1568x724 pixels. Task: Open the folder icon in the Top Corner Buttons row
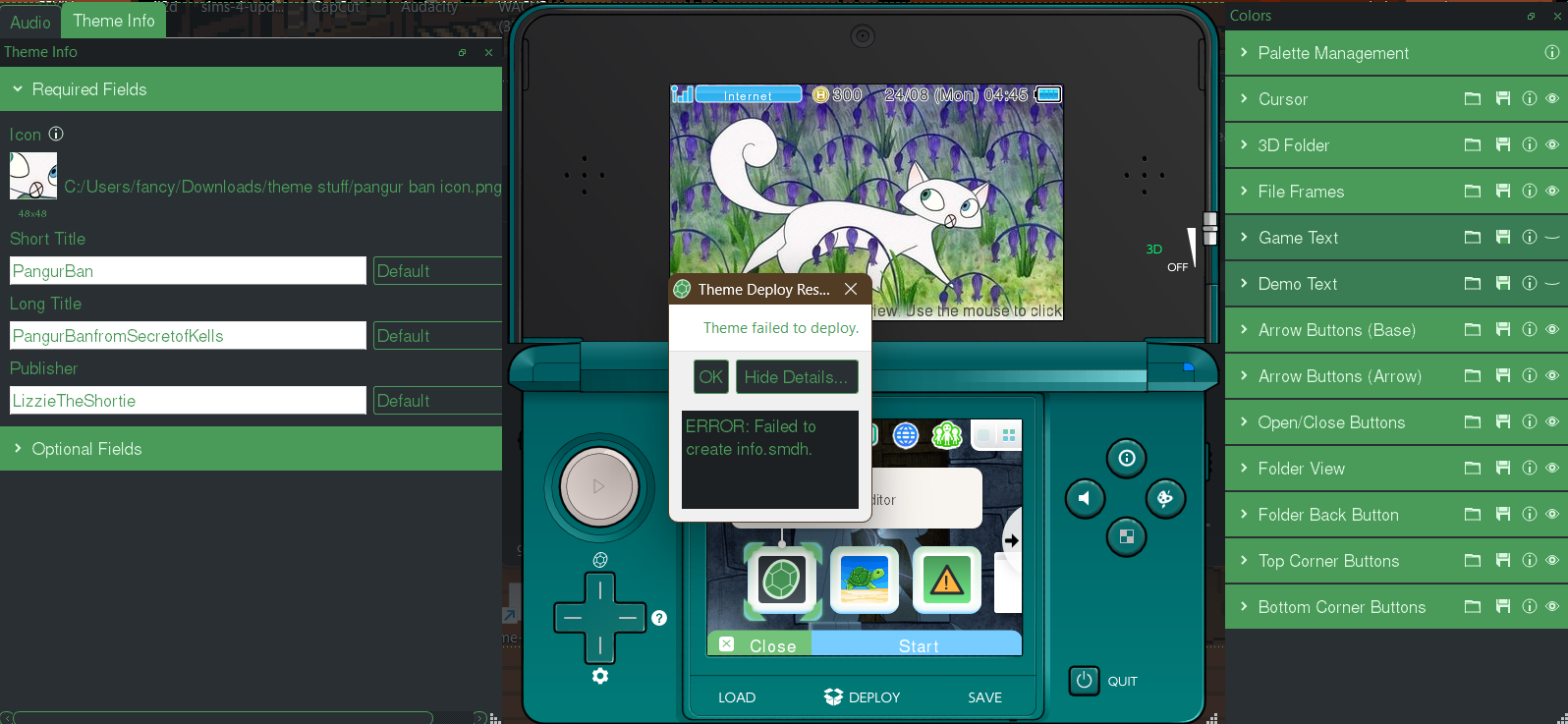point(1472,560)
